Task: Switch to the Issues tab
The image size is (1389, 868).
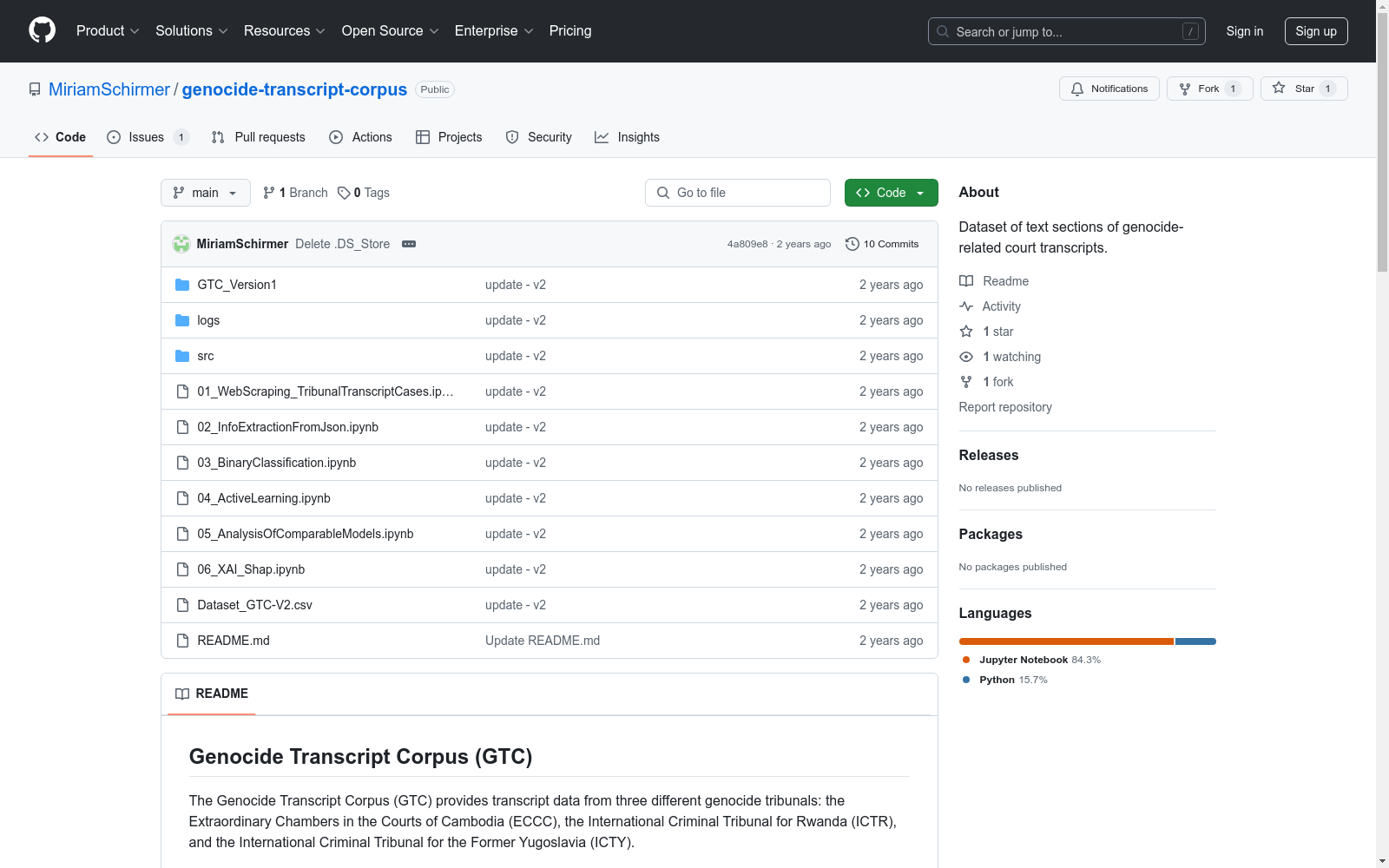Action: (148, 137)
